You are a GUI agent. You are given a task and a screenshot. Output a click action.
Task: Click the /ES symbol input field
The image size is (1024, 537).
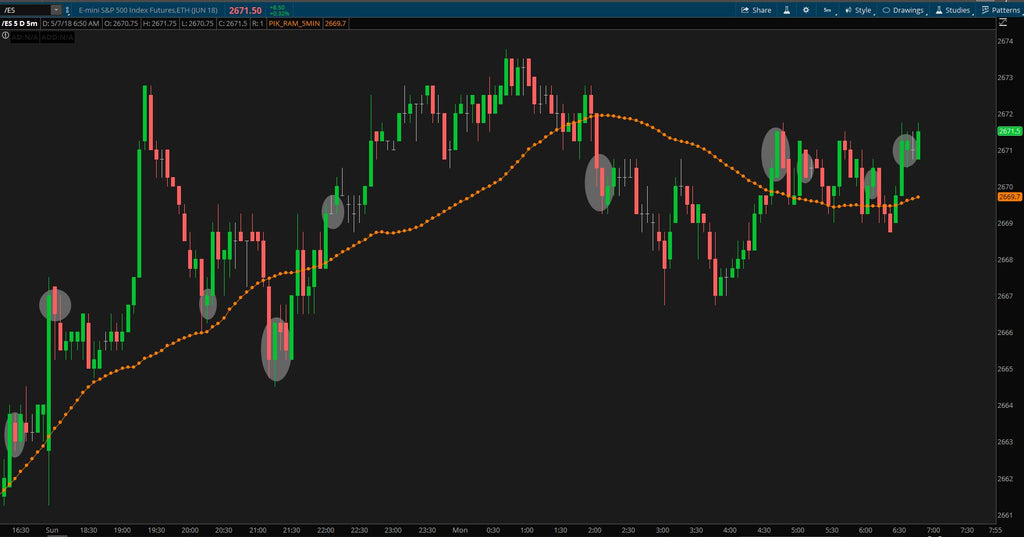(x=26, y=10)
